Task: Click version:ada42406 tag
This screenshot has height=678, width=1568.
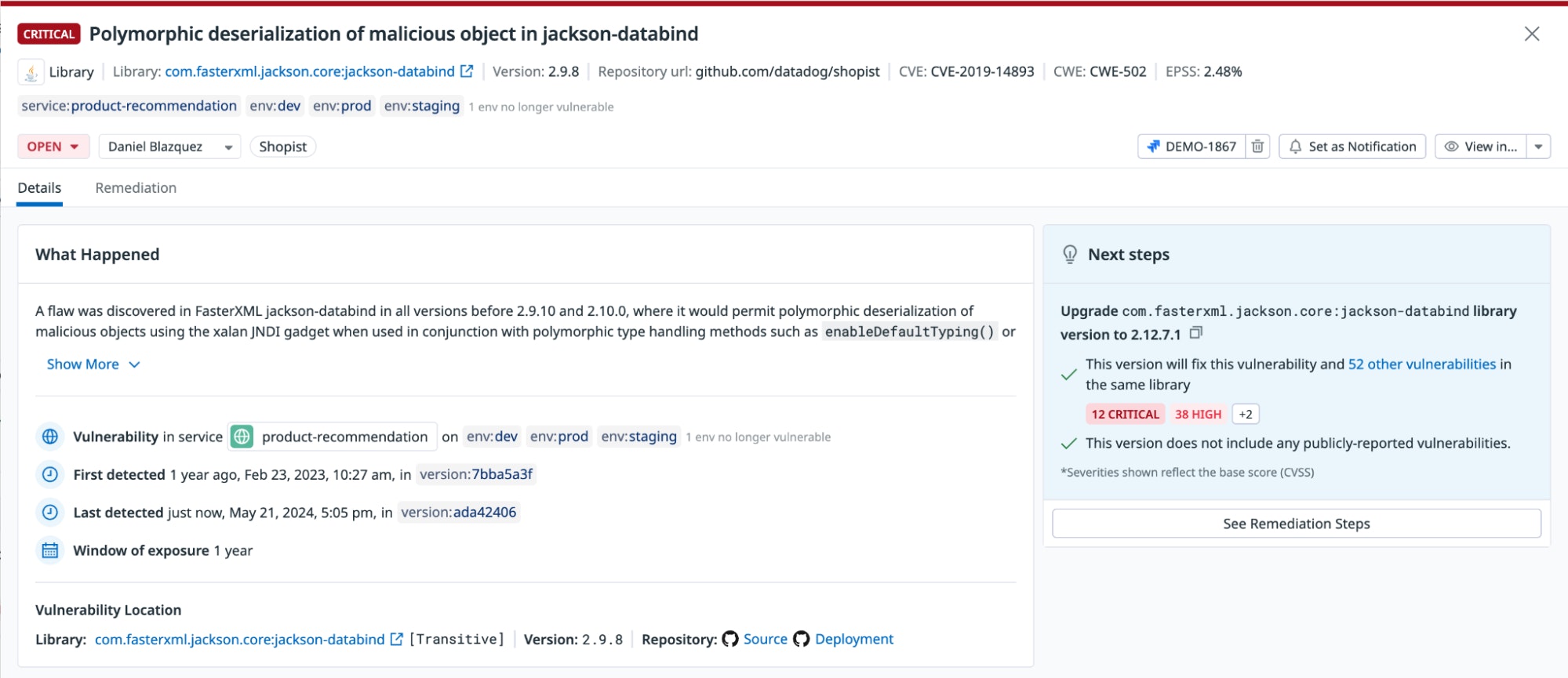Action: coord(459,513)
